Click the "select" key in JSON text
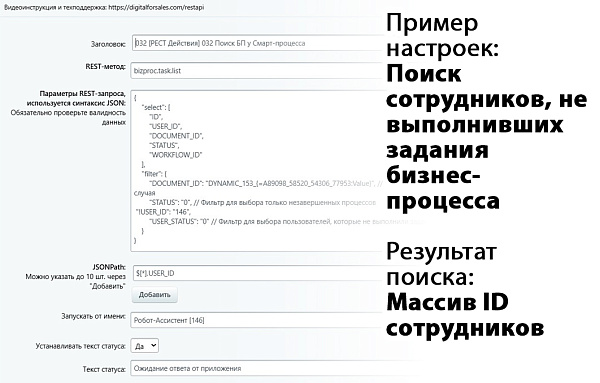Screen dimensions: 600x383 click(x=153, y=108)
